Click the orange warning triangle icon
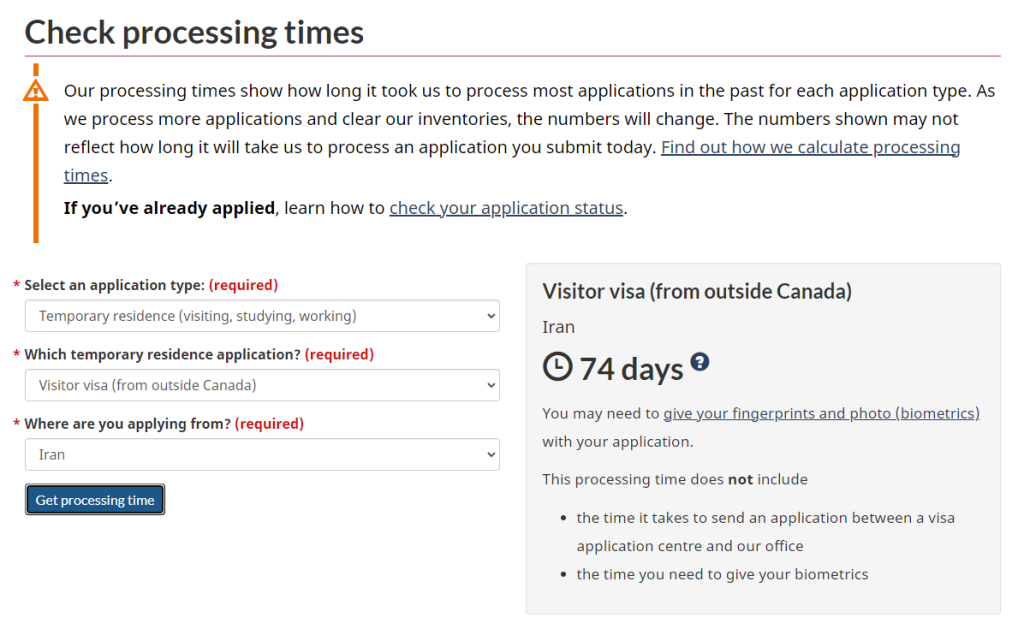This screenshot has width=1024, height=629. point(36,90)
